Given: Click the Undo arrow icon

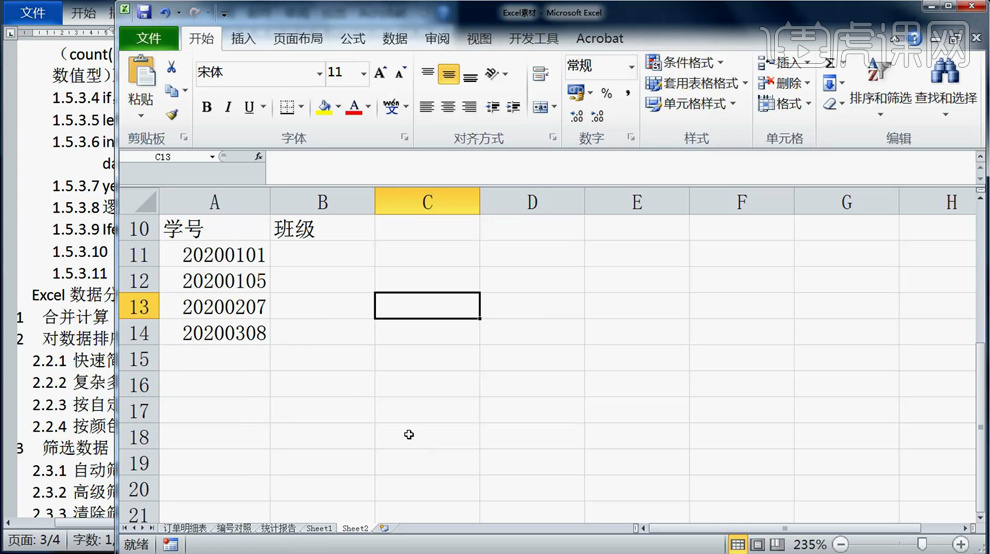Looking at the screenshot, I should coord(165,11).
